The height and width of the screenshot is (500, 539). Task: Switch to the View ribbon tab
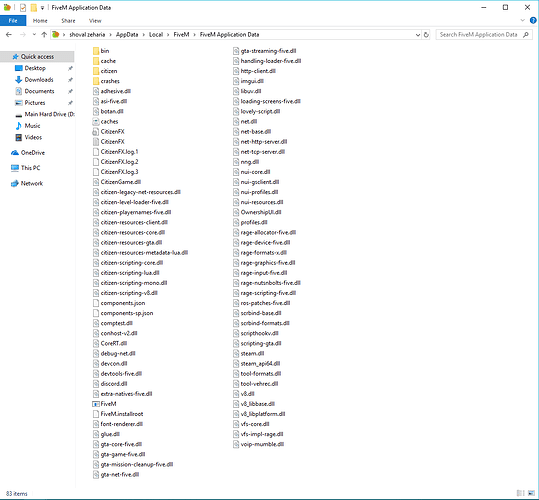click(95, 21)
